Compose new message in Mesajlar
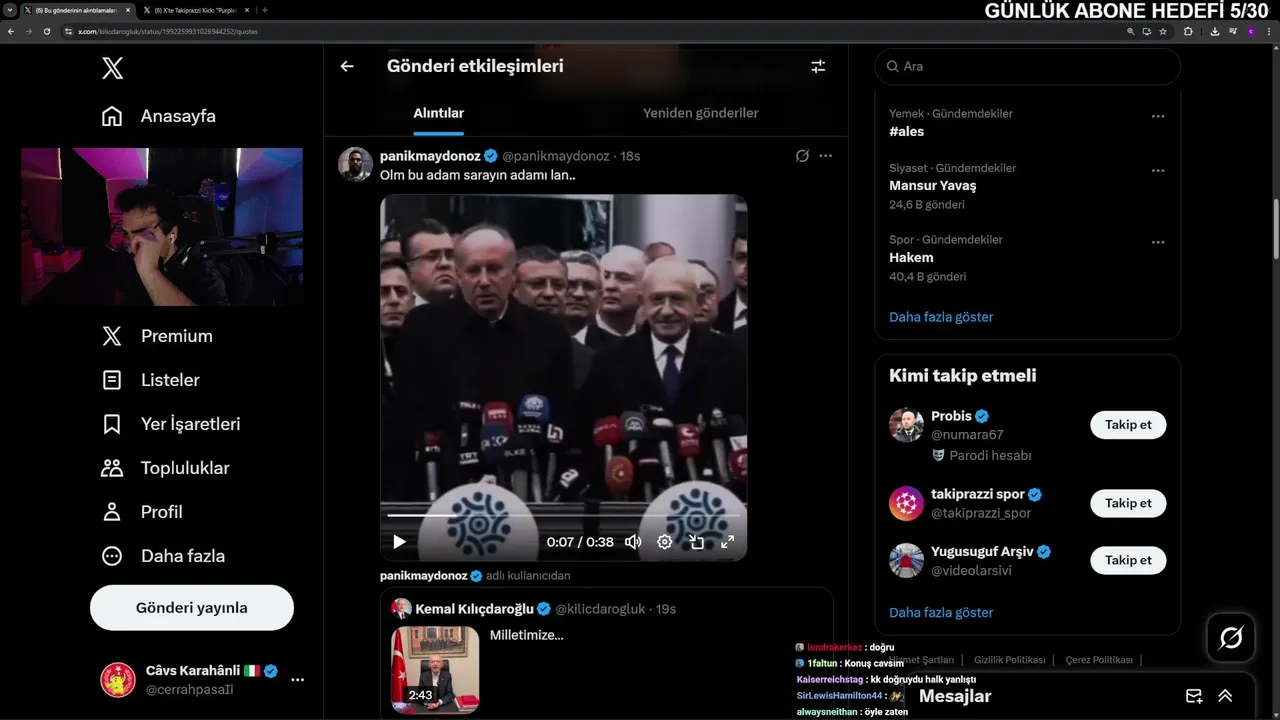 (1194, 696)
